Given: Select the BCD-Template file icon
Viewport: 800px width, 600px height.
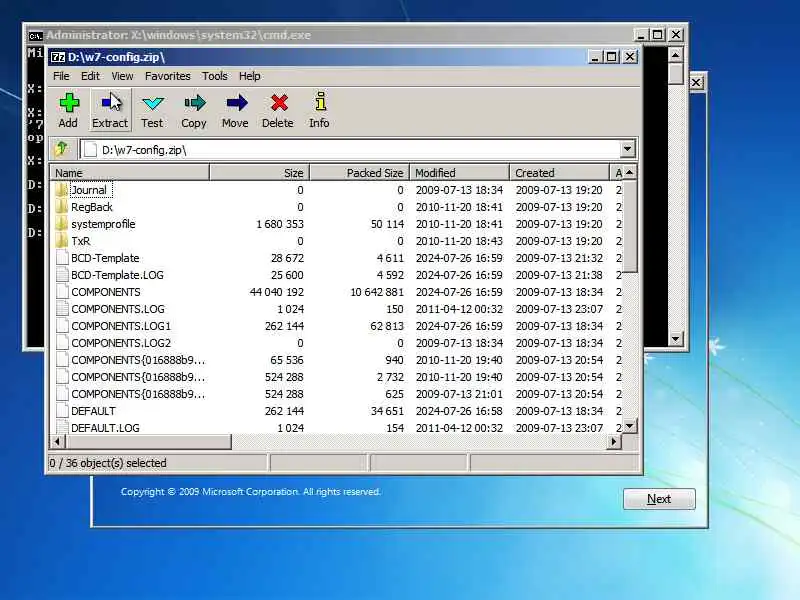Looking at the screenshot, I should coord(62,258).
